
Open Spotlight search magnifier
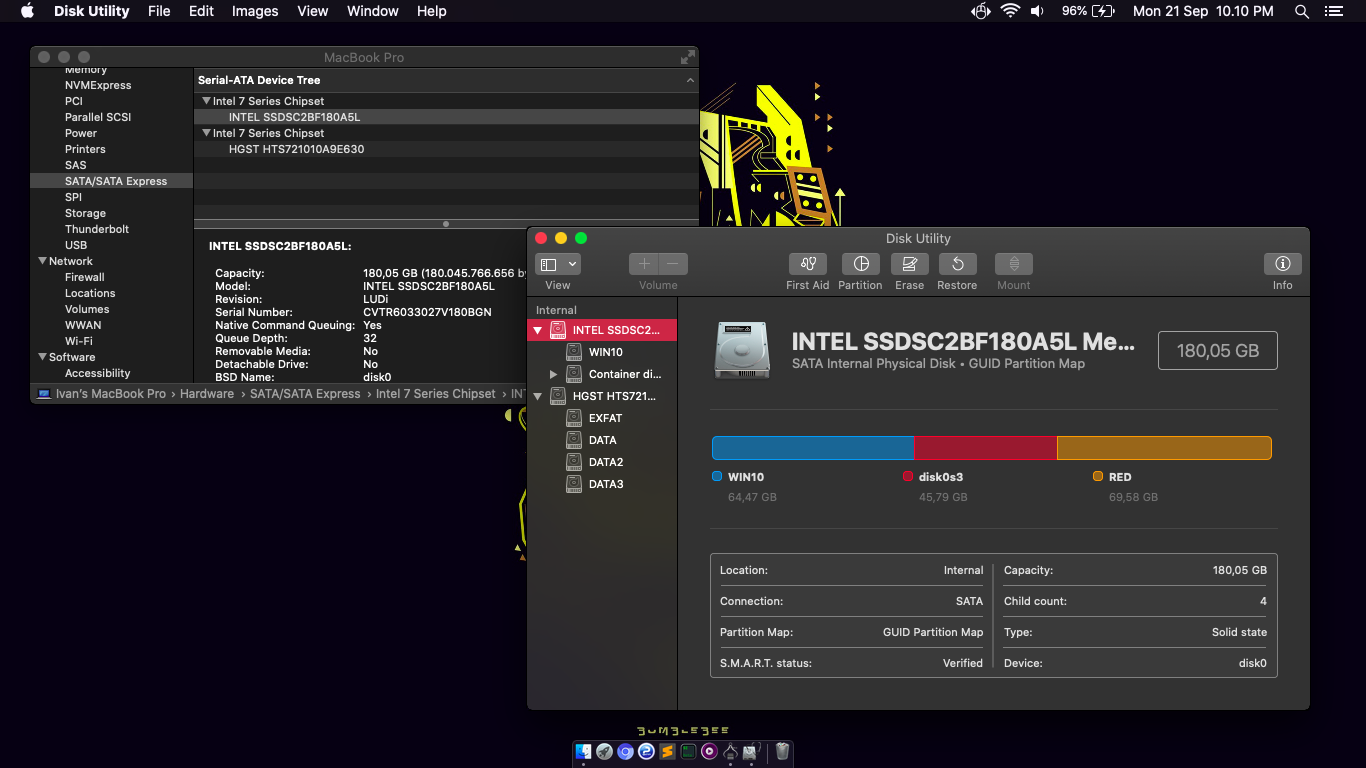(1302, 11)
